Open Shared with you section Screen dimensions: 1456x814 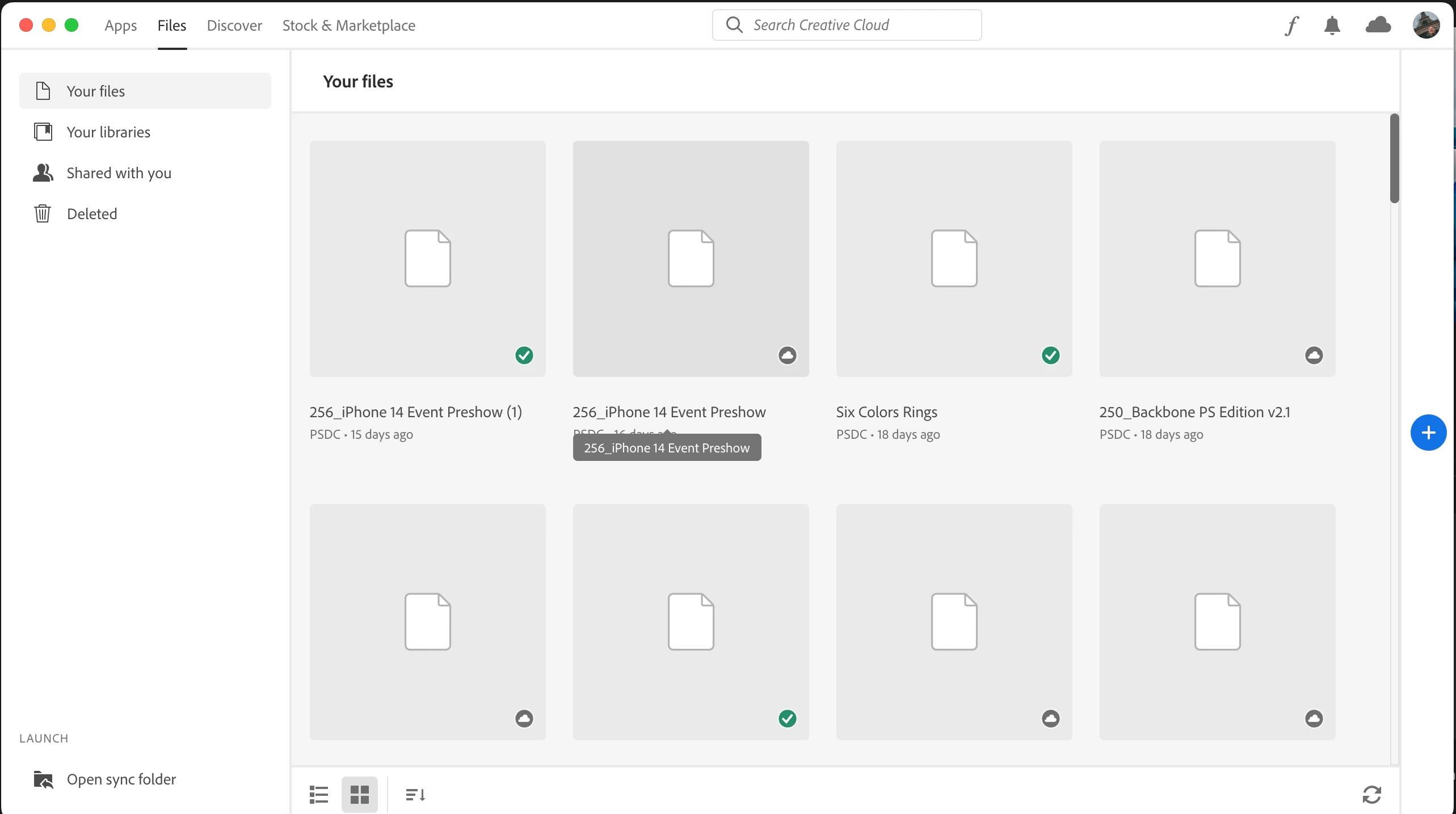coord(119,173)
